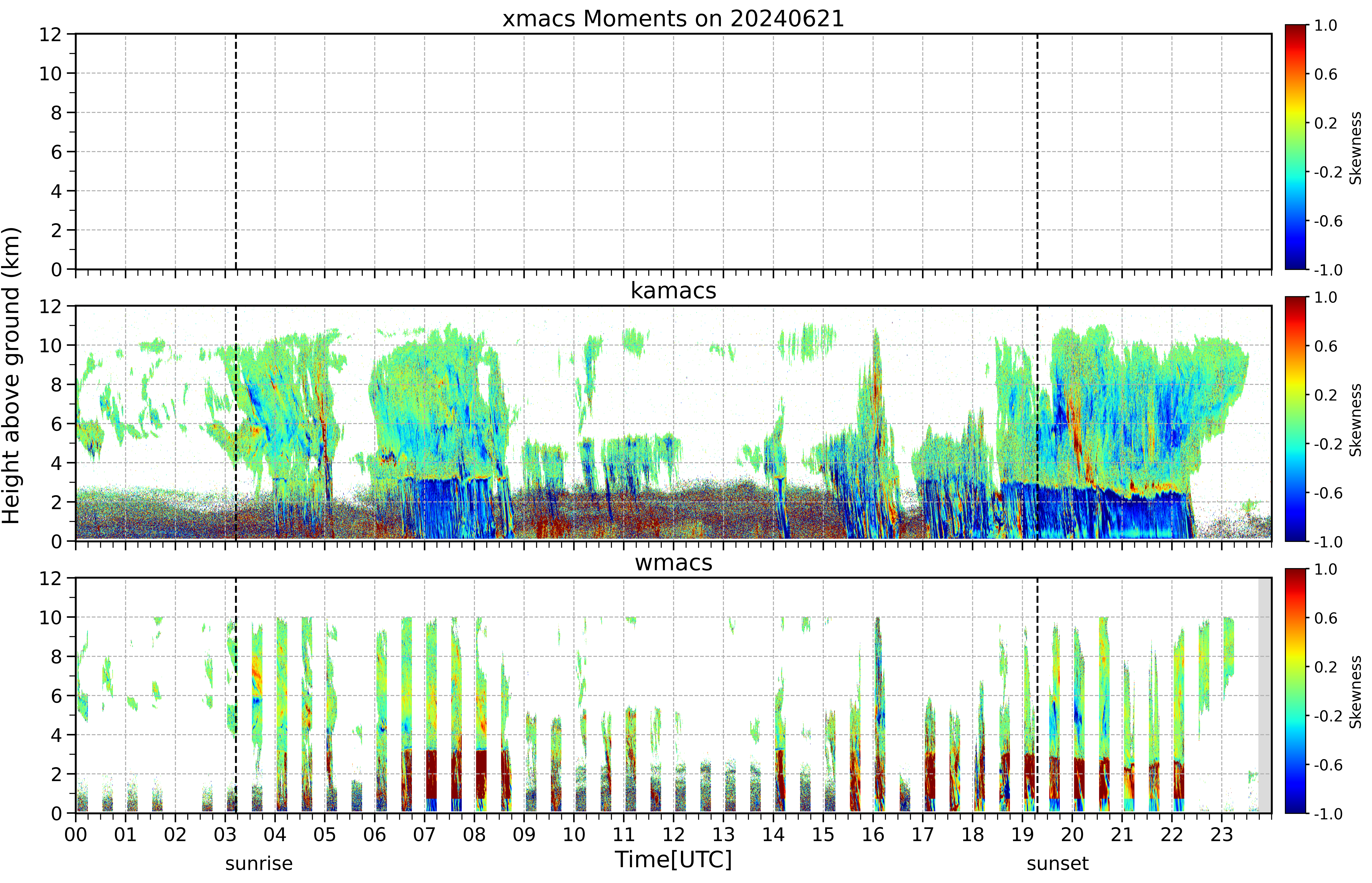The width and height of the screenshot is (1372, 883).
Task: Select the 'kamacs' panel title
Action: tap(673, 291)
